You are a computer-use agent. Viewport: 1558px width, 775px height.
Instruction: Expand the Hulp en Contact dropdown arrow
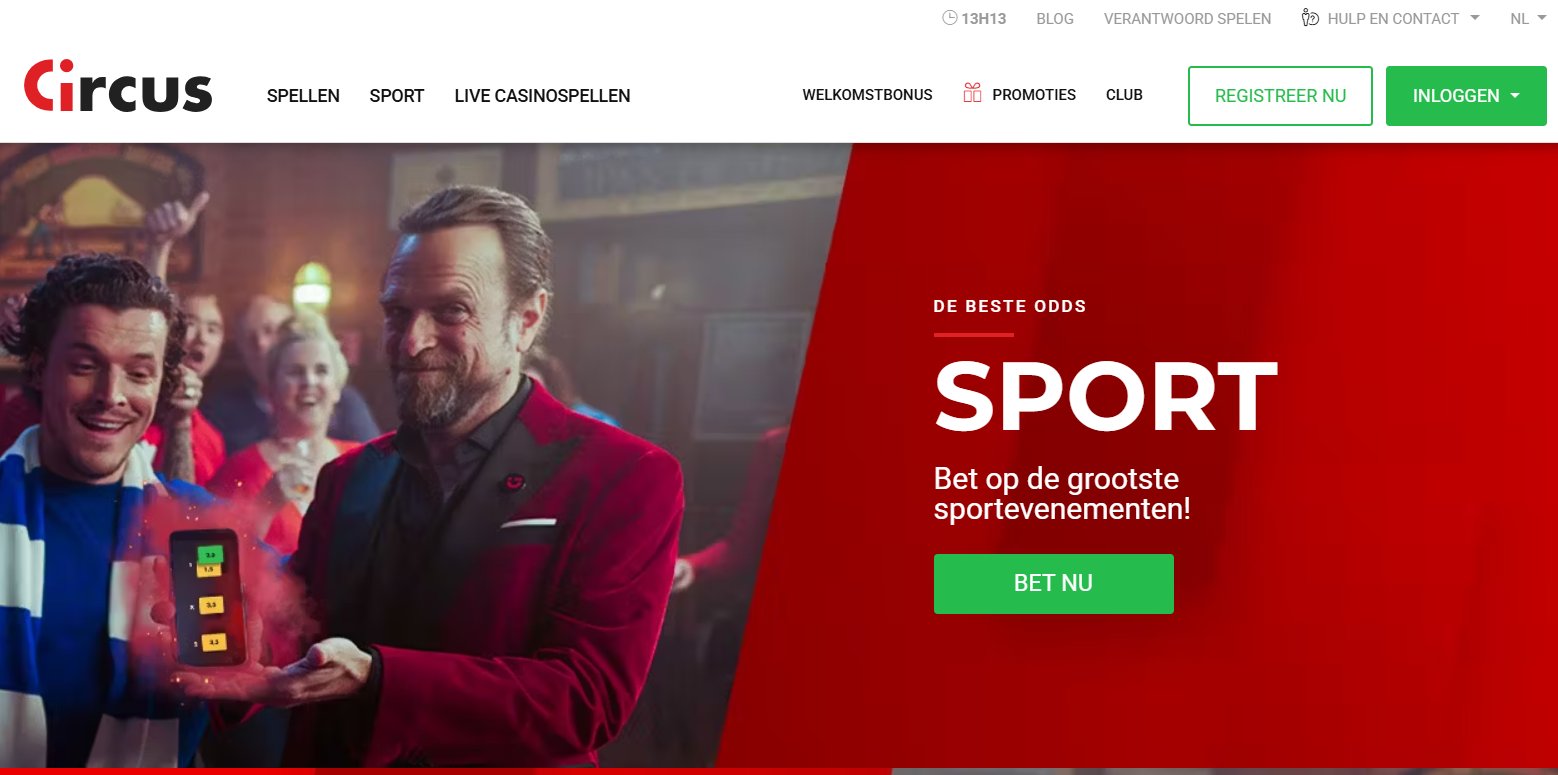[1474, 18]
